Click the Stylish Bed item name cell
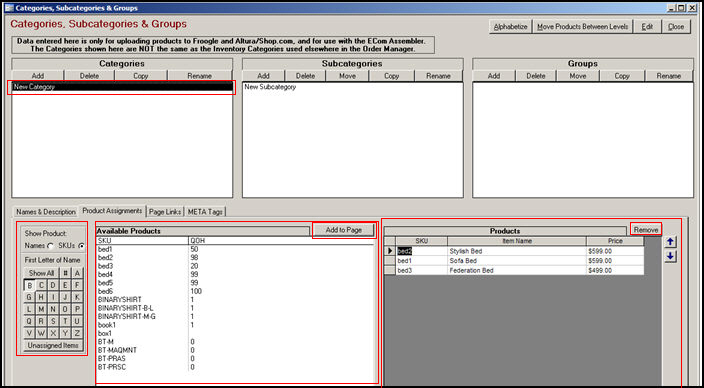Screen dimensions: 704x388 pyautogui.click(x=516, y=251)
